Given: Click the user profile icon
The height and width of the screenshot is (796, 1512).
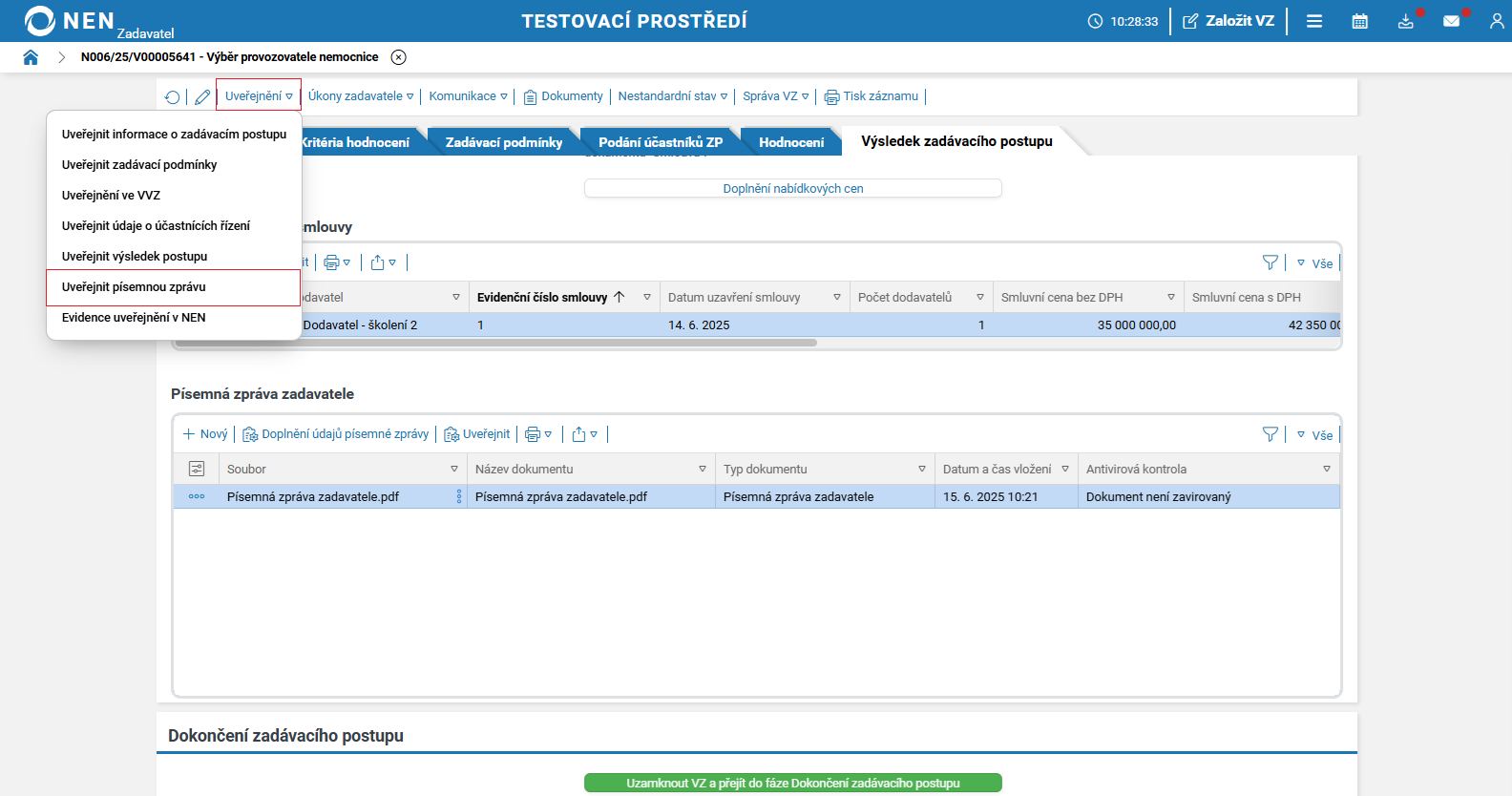Looking at the screenshot, I should coord(1496,21).
